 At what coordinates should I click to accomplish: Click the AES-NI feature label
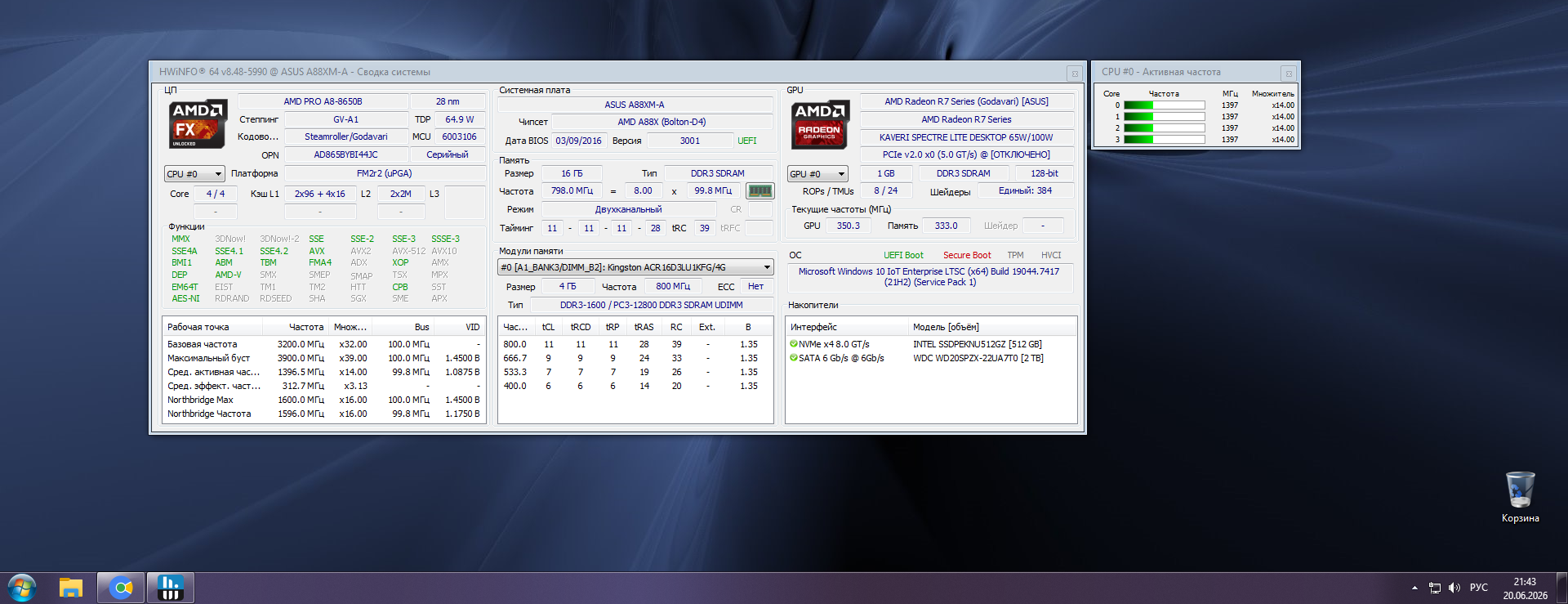[185, 298]
